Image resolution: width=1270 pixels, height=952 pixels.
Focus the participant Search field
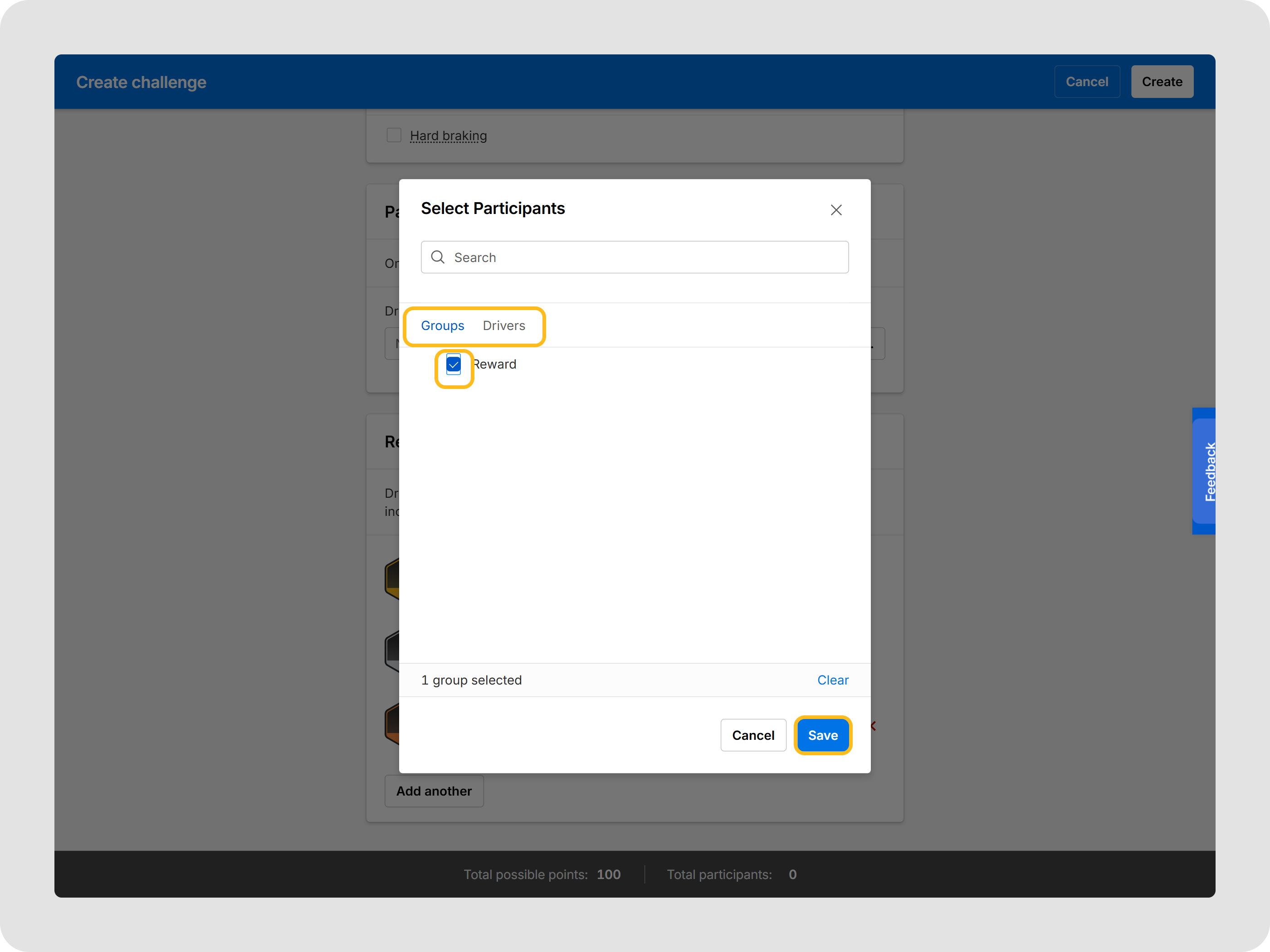pos(635,257)
